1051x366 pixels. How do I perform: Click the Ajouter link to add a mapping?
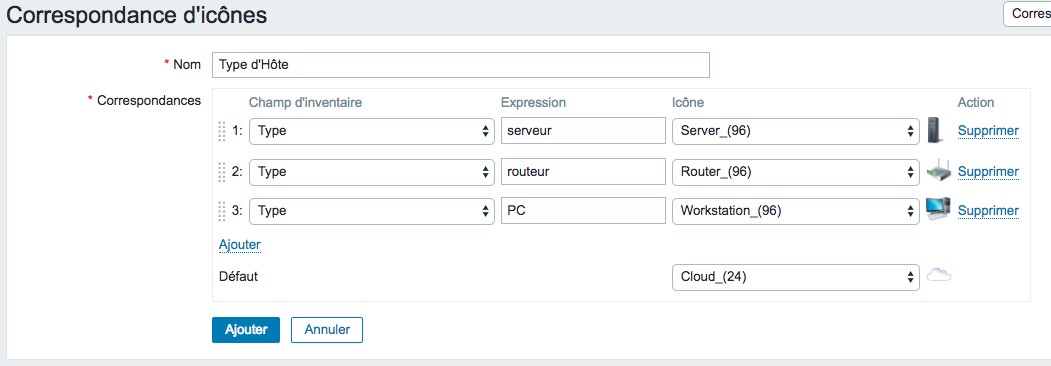click(x=239, y=245)
